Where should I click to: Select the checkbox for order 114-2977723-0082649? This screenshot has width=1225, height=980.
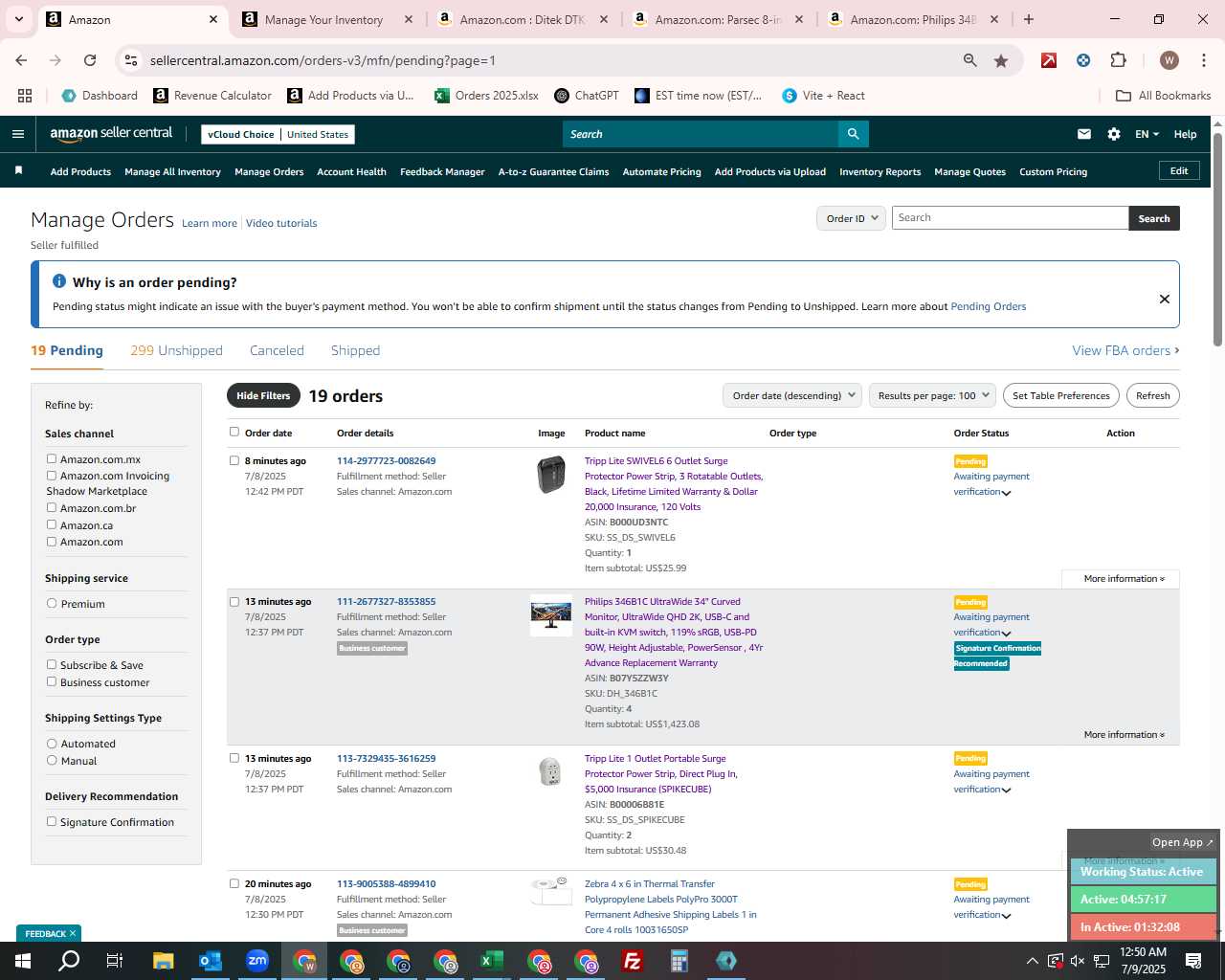tap(234, 460)
